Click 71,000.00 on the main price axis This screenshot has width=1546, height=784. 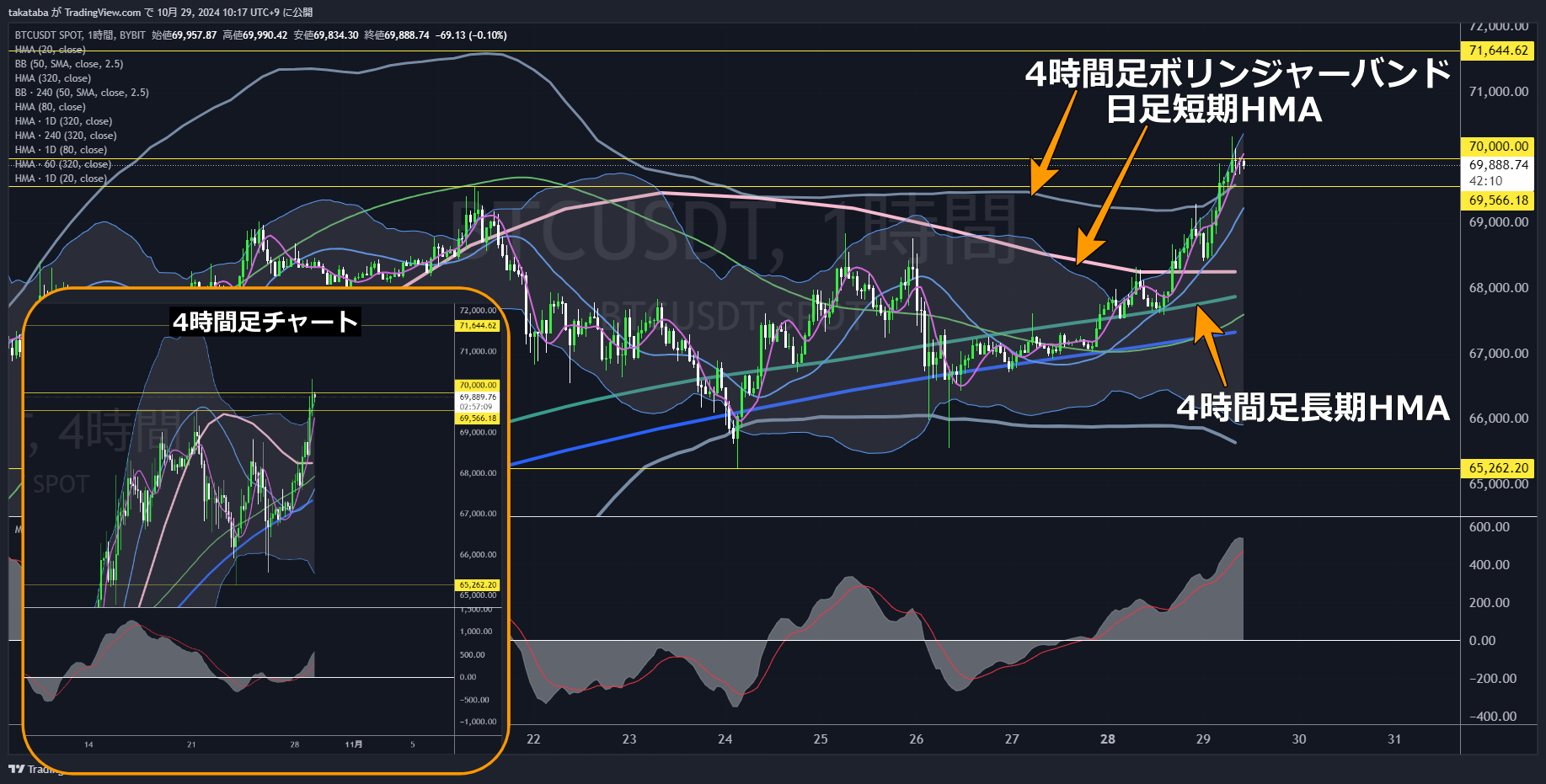(x=1499, y=92)
